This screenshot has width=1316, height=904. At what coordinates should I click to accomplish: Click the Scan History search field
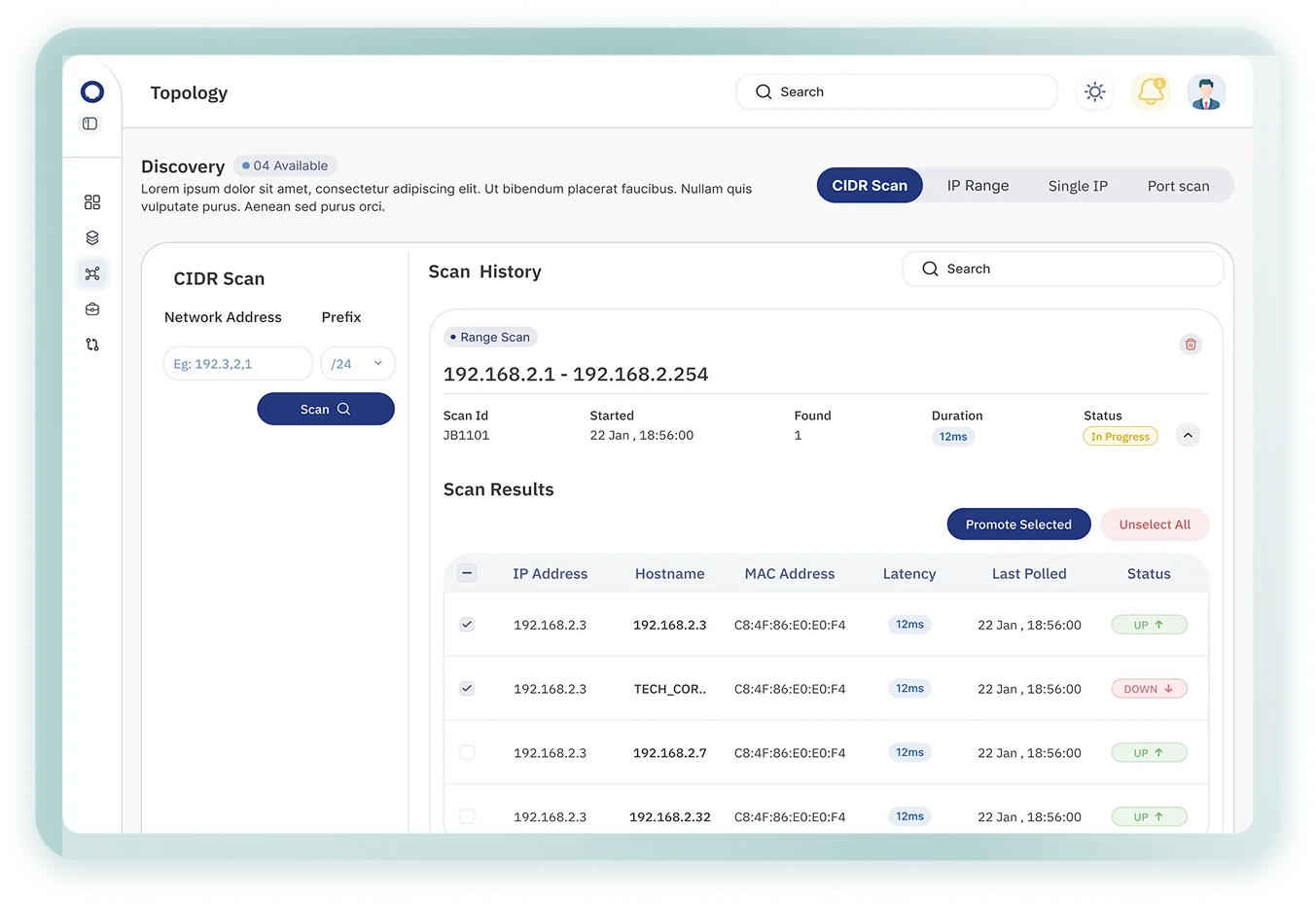pos(1062,269)
